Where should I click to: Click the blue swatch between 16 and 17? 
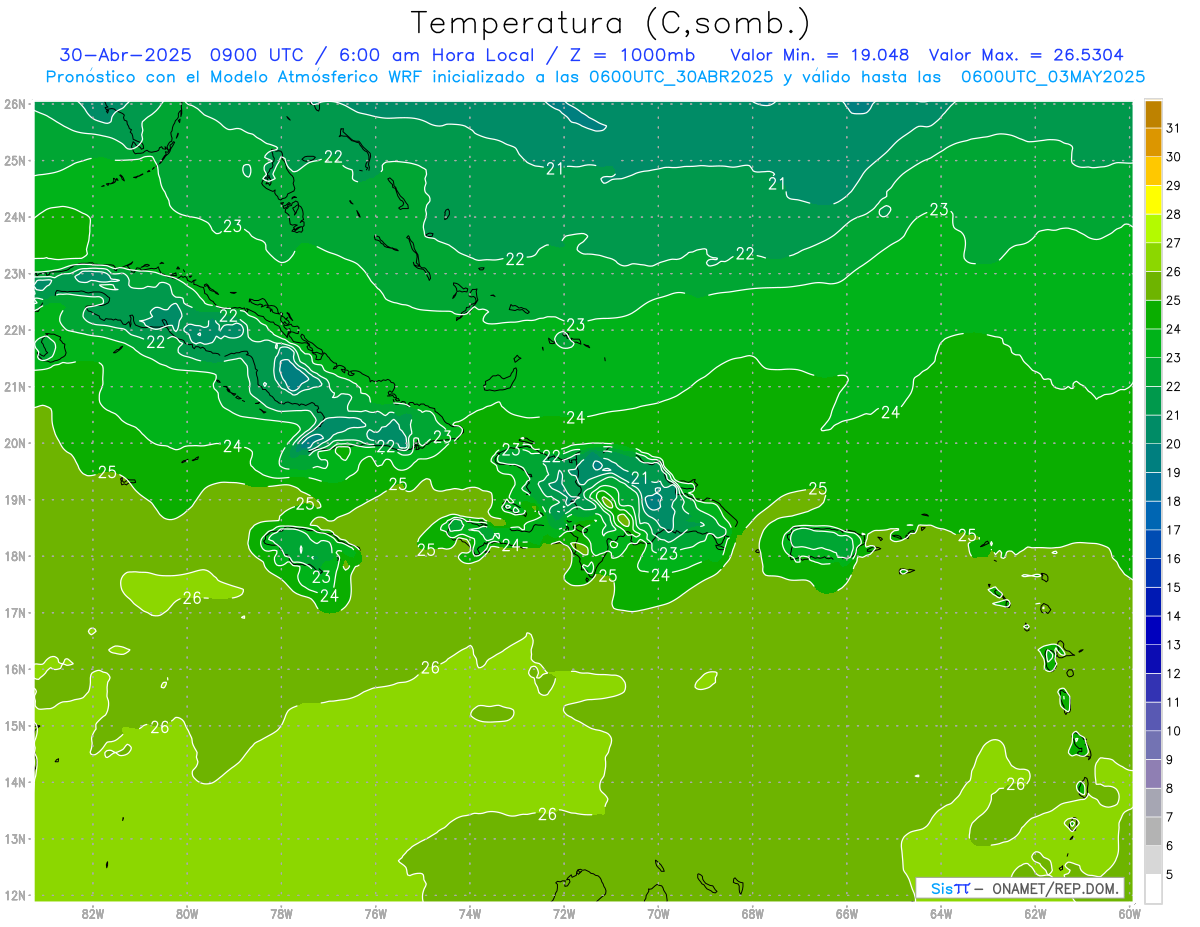pyautogui.click(x=1153, y=544)
